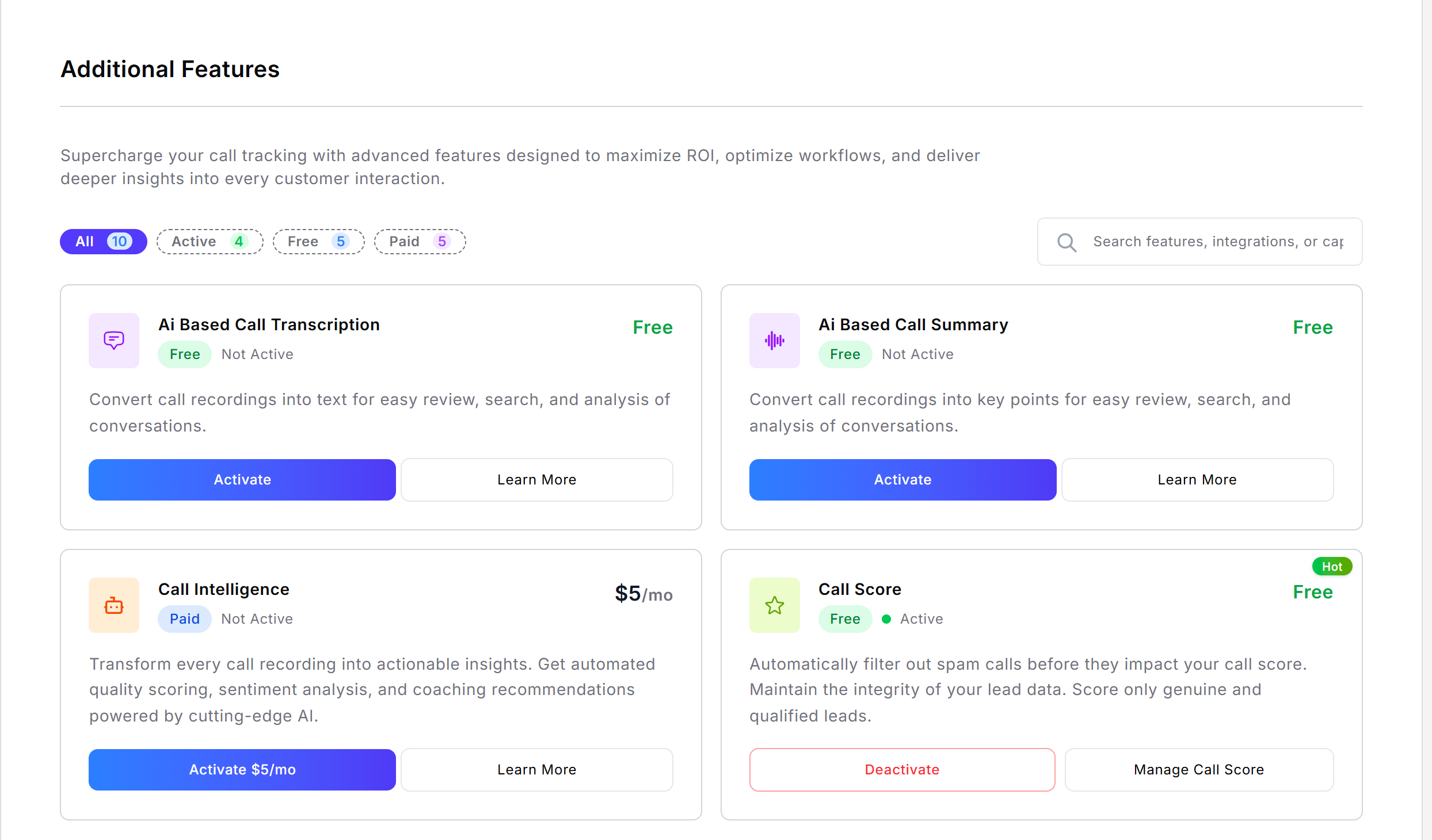Open Learn More for Call Intelligence
Screen dimensions: 1432x840
(x=536, y=769)
